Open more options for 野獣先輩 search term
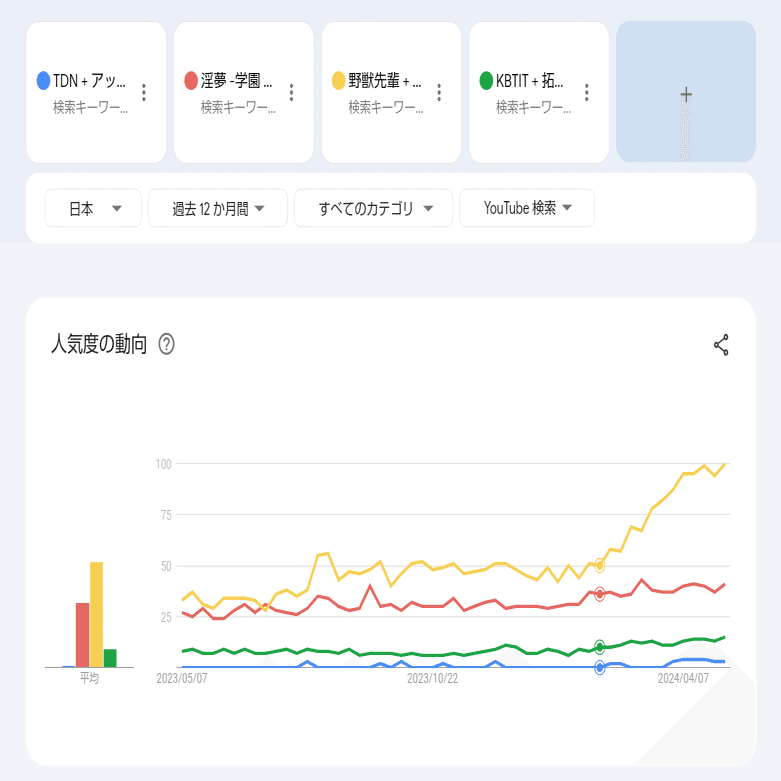Image resolution: width=781 pixels, height=781 pixels. [439, 93]
